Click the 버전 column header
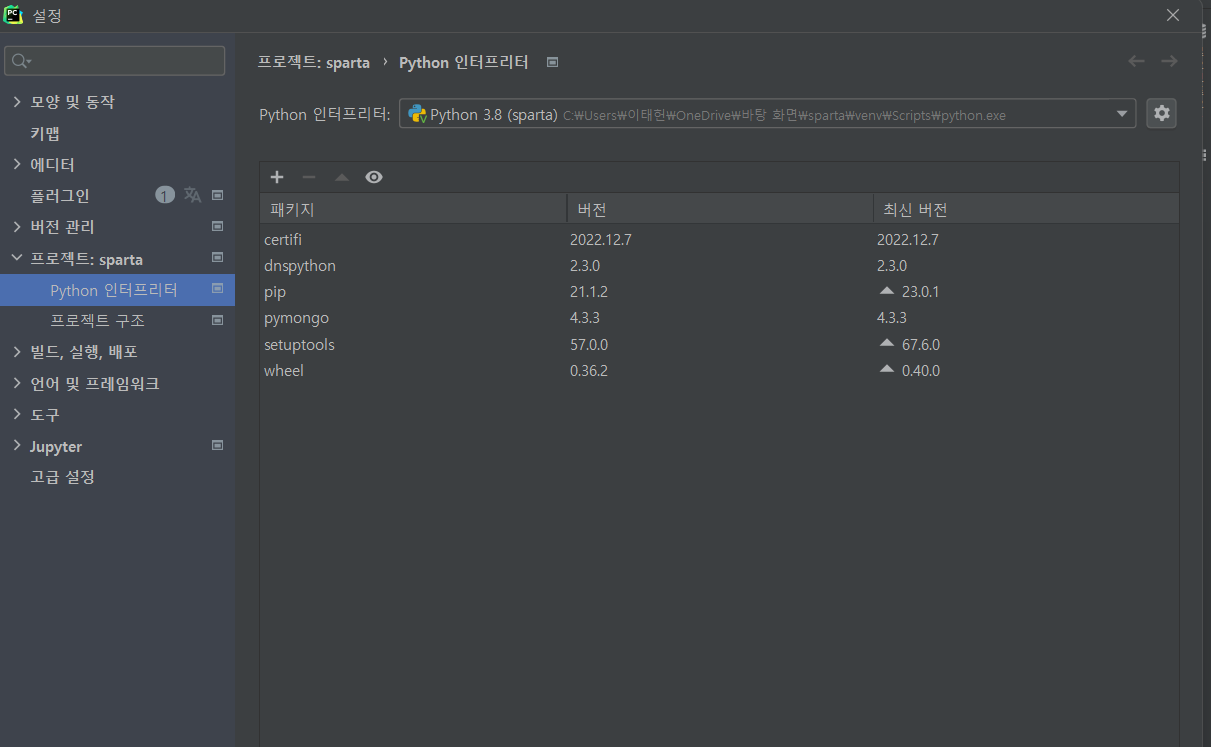 click(x=720, y=209)
